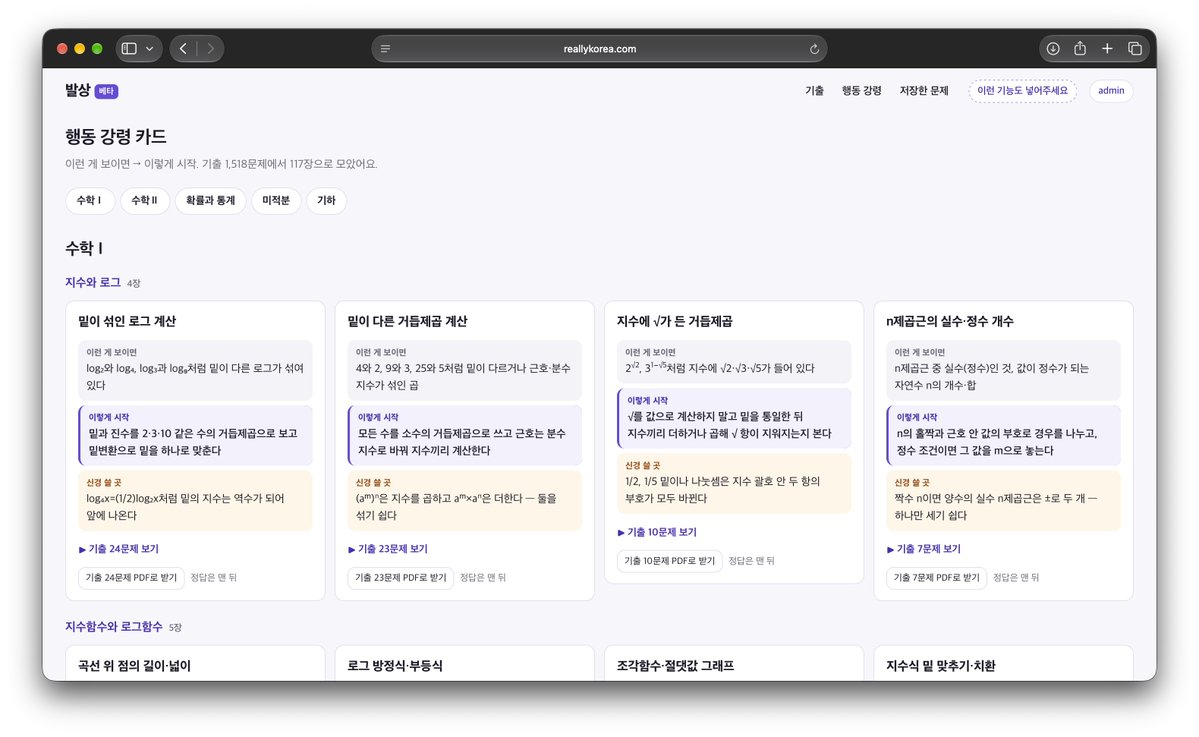1199x737 pixels.
Task: Click the 지수와 로그 section heading
Action: click(93, 282)
